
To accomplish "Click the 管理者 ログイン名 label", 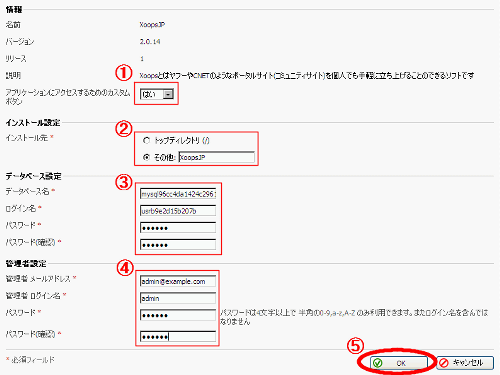I will pyautogui.click(x=33, y=296).
